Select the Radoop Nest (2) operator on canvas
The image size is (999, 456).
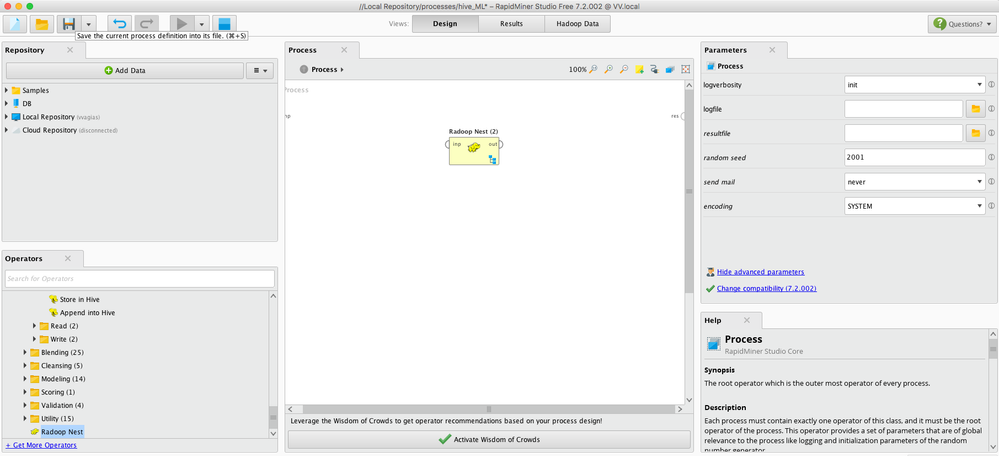click(473, 151)
